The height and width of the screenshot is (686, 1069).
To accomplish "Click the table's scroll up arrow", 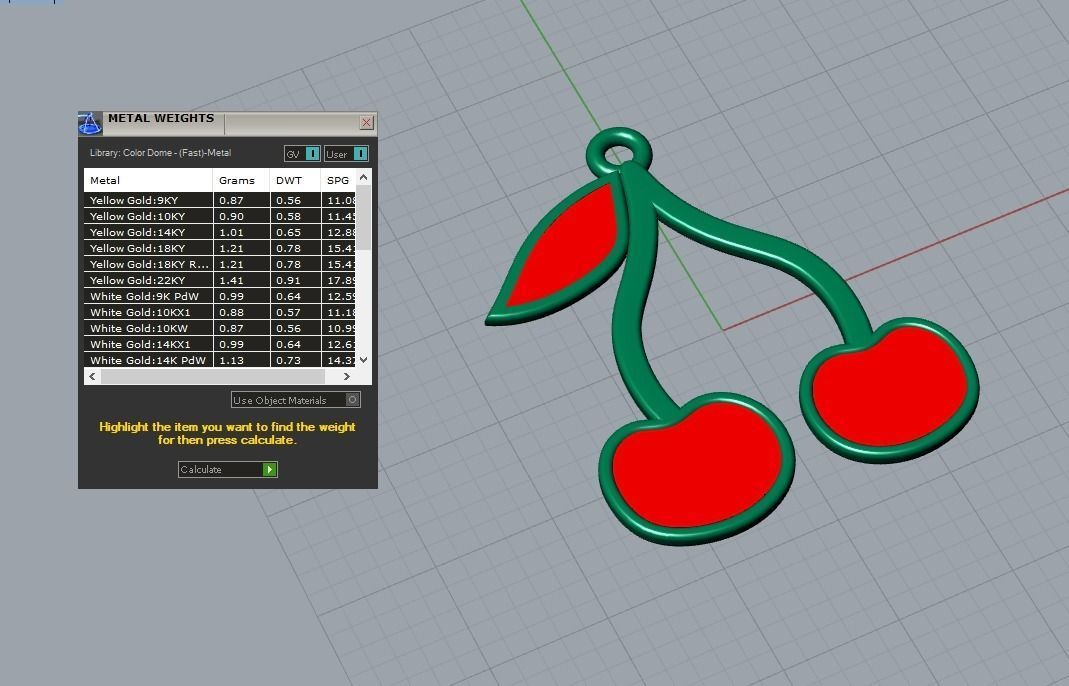I will (363, 177).
